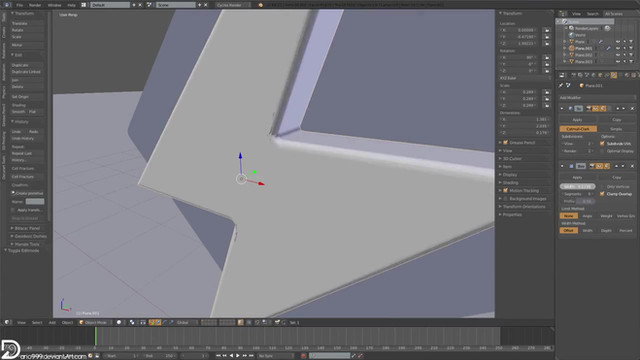Toggle the Subdivide UVs checkbox

(x=602, y=144)
